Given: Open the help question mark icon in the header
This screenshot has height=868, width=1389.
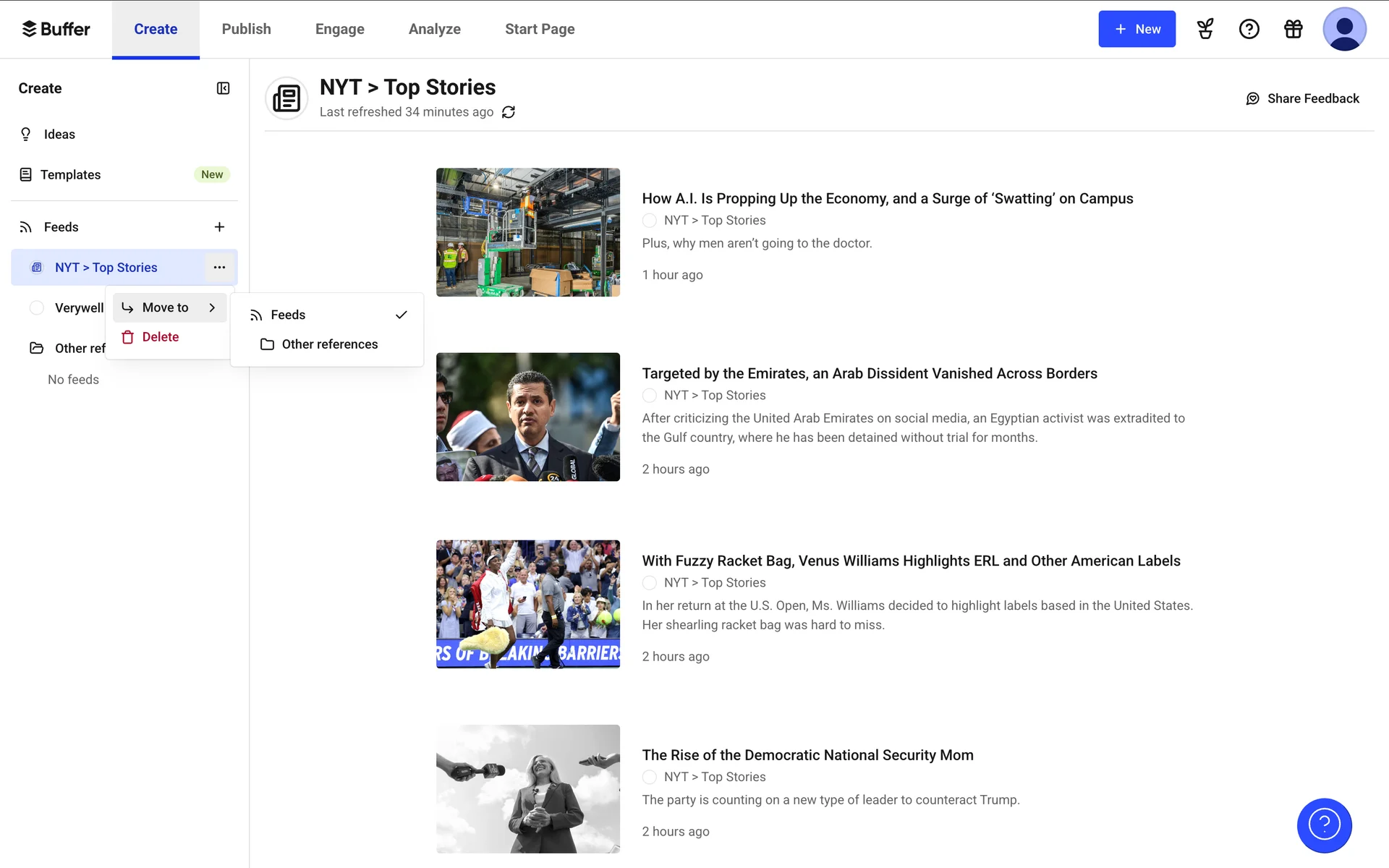Looking at the screenshot, I should pyautogui.click(x=1249, y=29).
